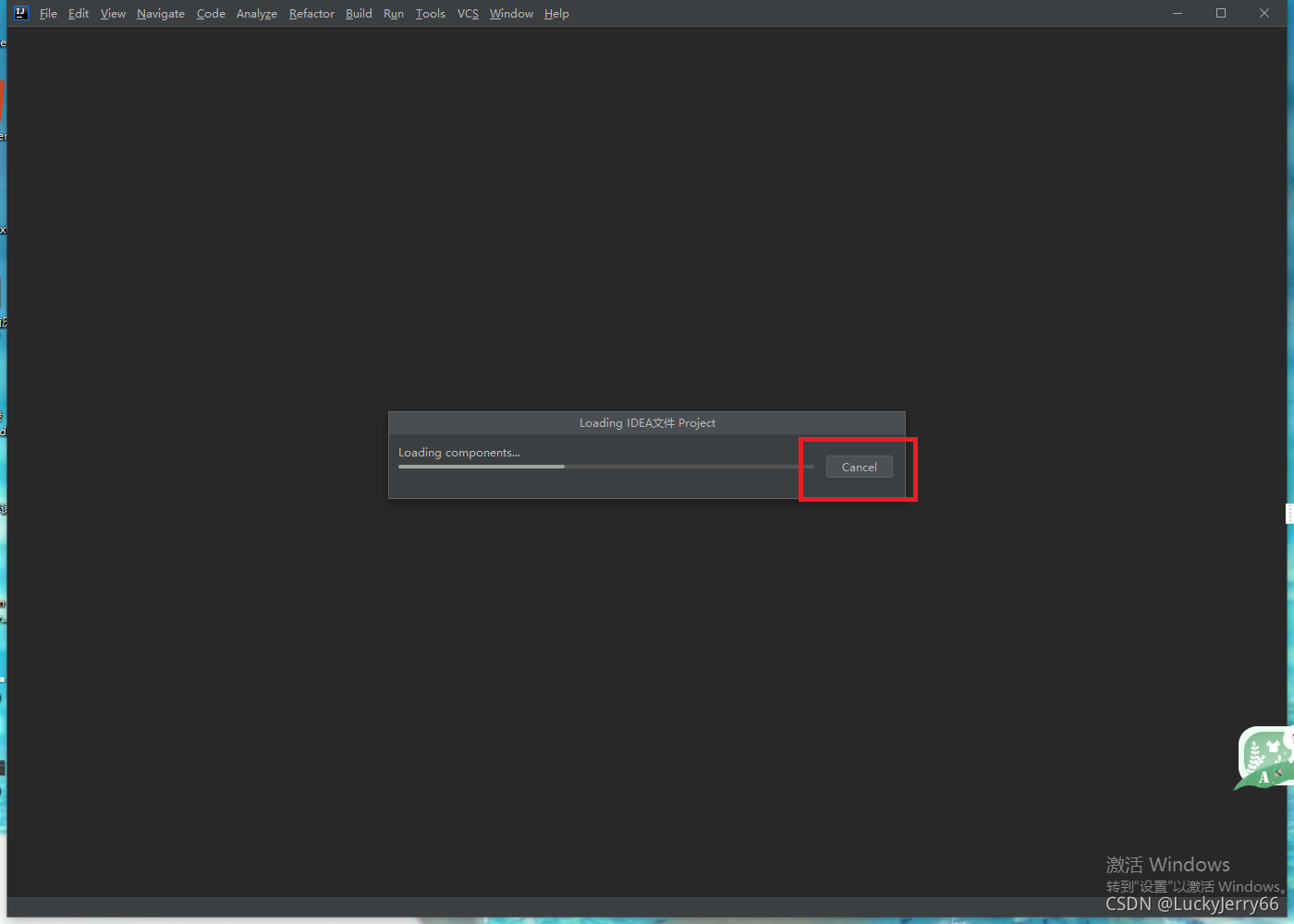Open the Navigate menu
This screenshot has height=924, width=1294.
161,14
